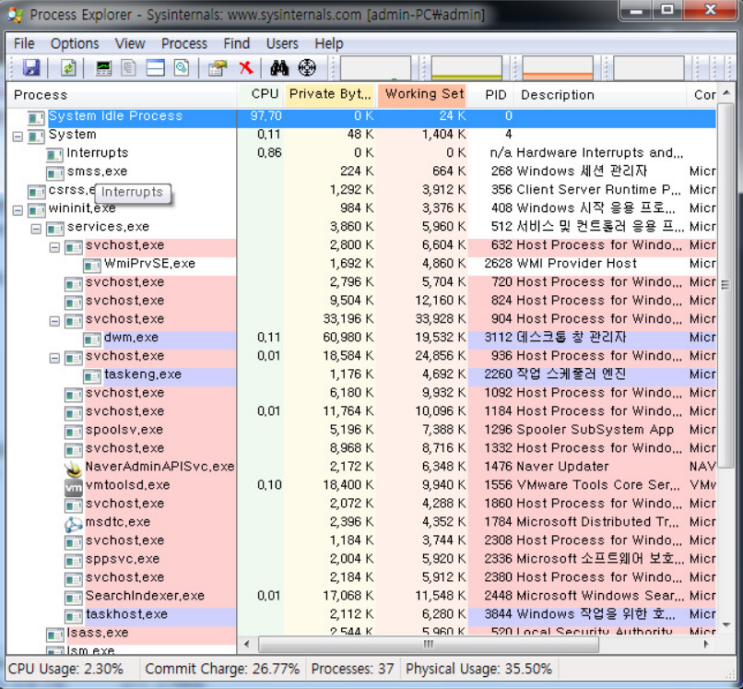This screenshot has width=743, height=689.
Task: Select the svchost.exe row with PID 1092
Action: coord(362,393)
